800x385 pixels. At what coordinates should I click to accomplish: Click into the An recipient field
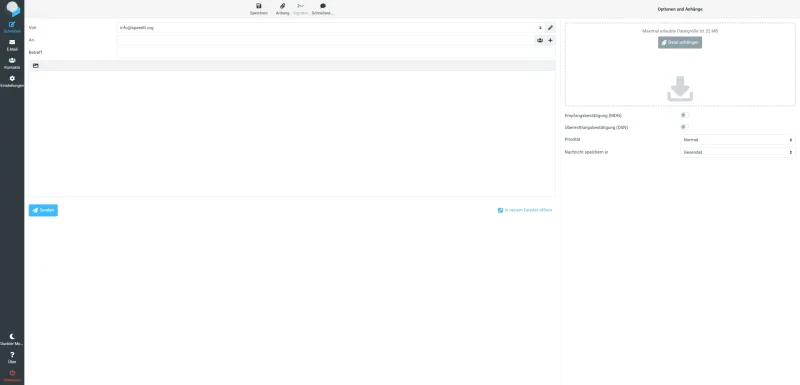pyautogui.click(x=325, y=40)
